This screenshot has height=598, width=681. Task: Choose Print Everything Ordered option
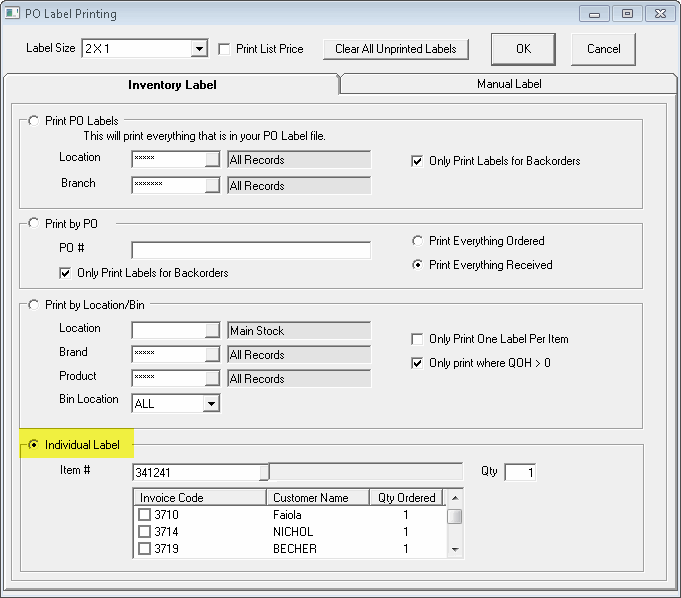click(x=418, y=241)
